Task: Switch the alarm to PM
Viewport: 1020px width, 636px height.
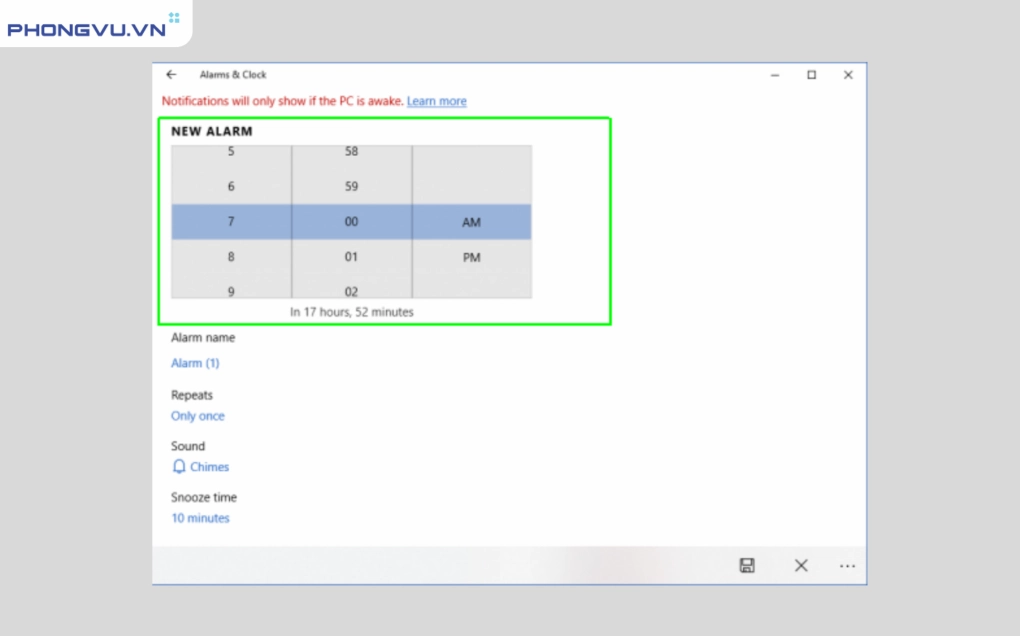Action: coord(471,258)
